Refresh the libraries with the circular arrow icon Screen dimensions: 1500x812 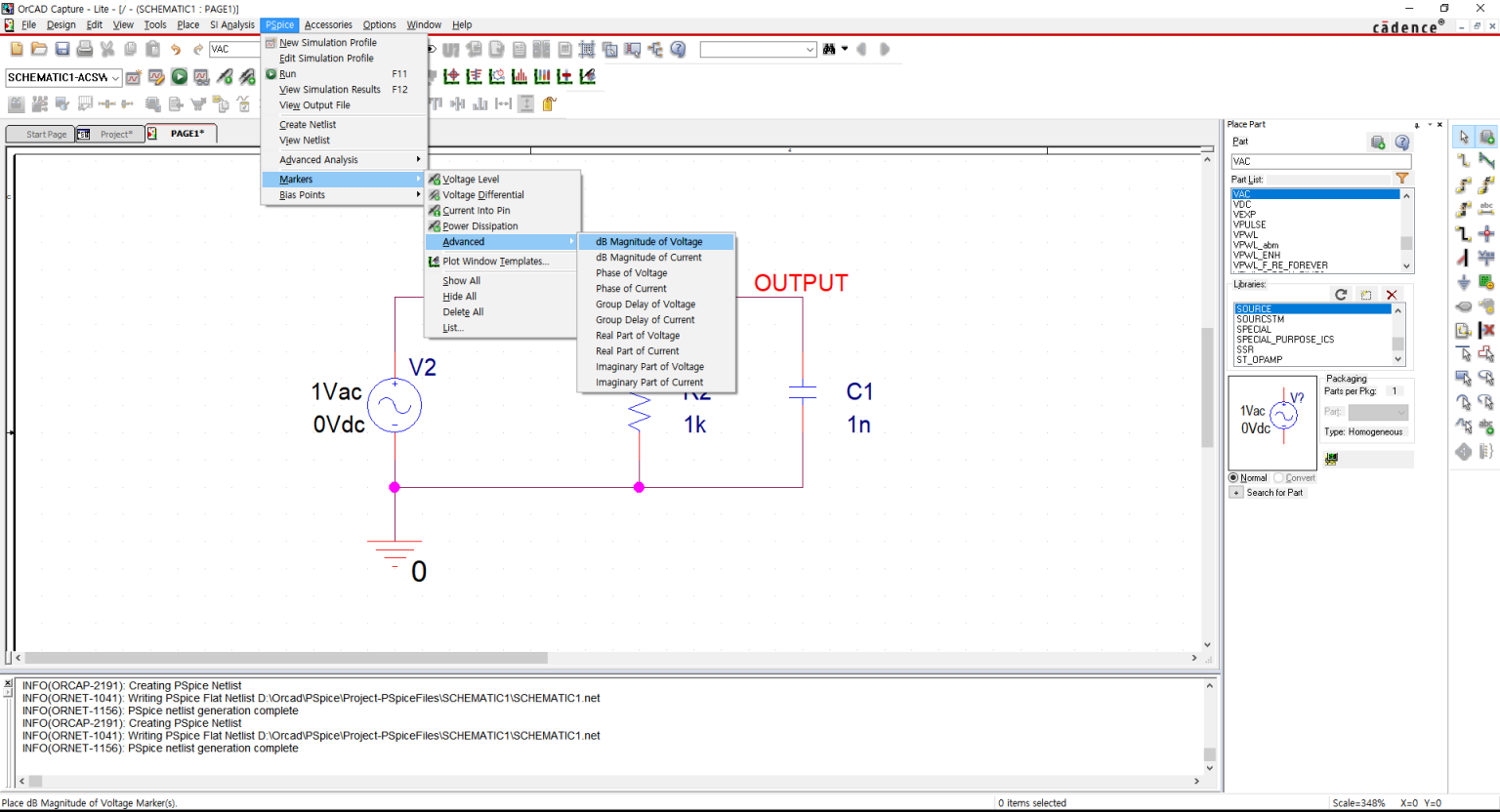(1341, 295)
